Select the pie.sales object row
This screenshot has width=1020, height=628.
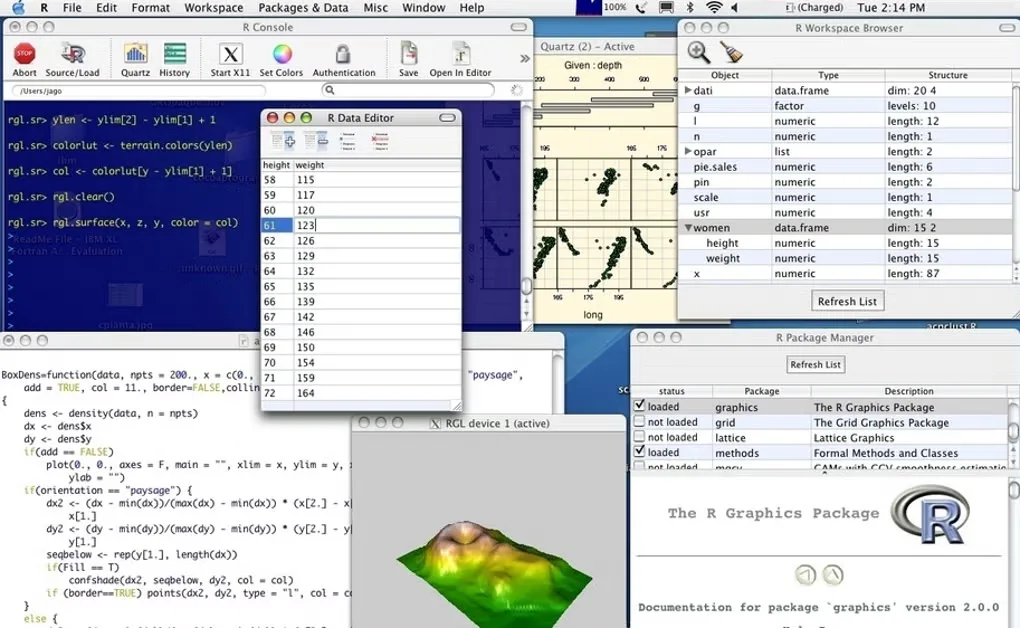click(x=846, y=167)
